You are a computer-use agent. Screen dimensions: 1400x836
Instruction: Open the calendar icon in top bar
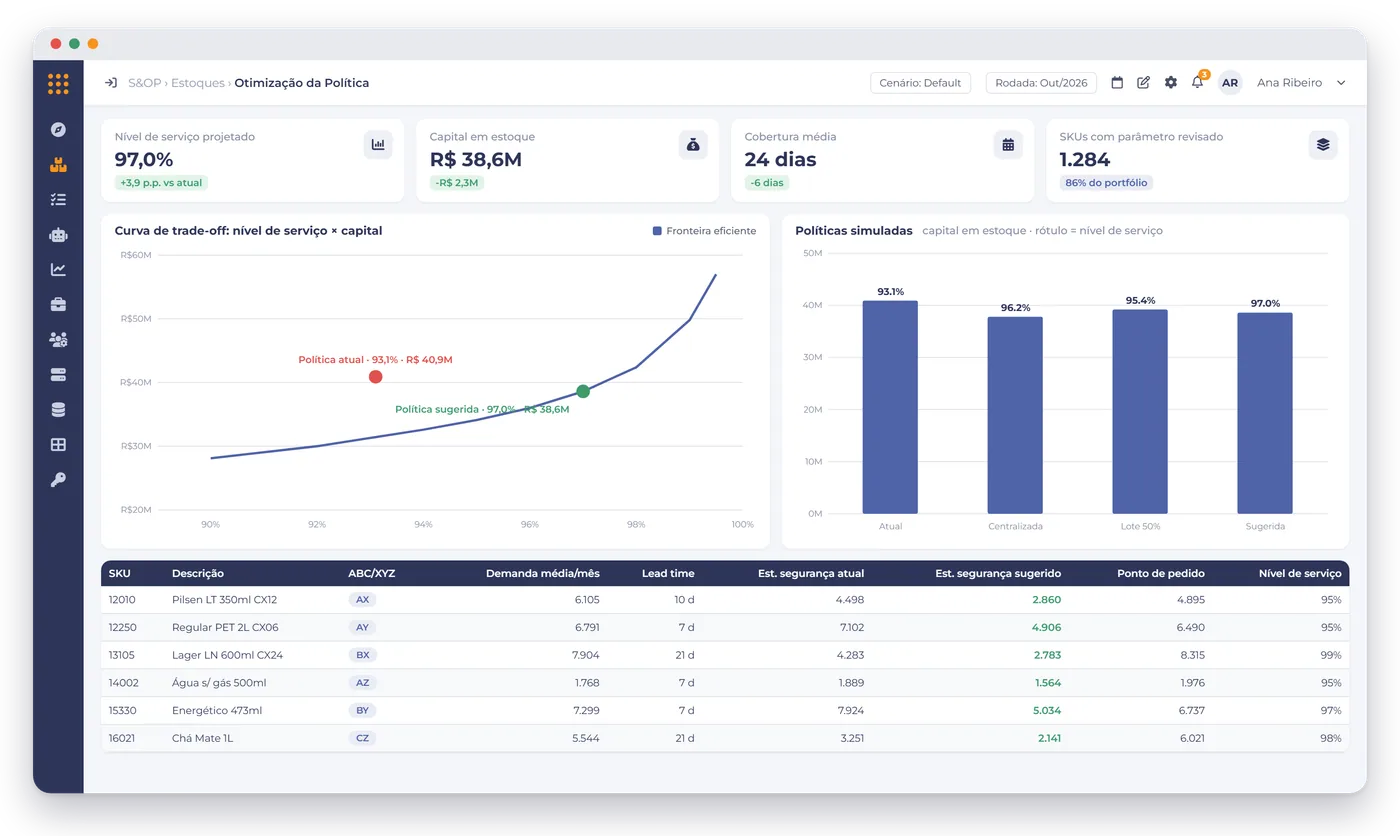tap(1117, 83)
